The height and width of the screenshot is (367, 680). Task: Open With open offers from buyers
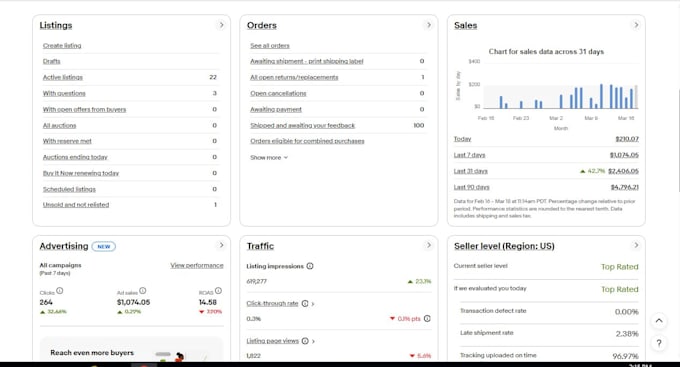pos(84,109)
